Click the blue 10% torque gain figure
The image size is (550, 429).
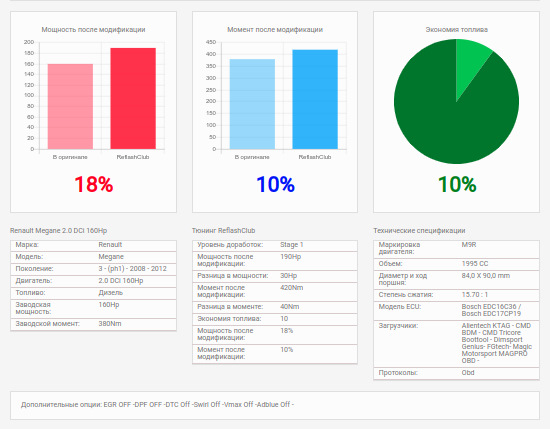tap(275, 184)
